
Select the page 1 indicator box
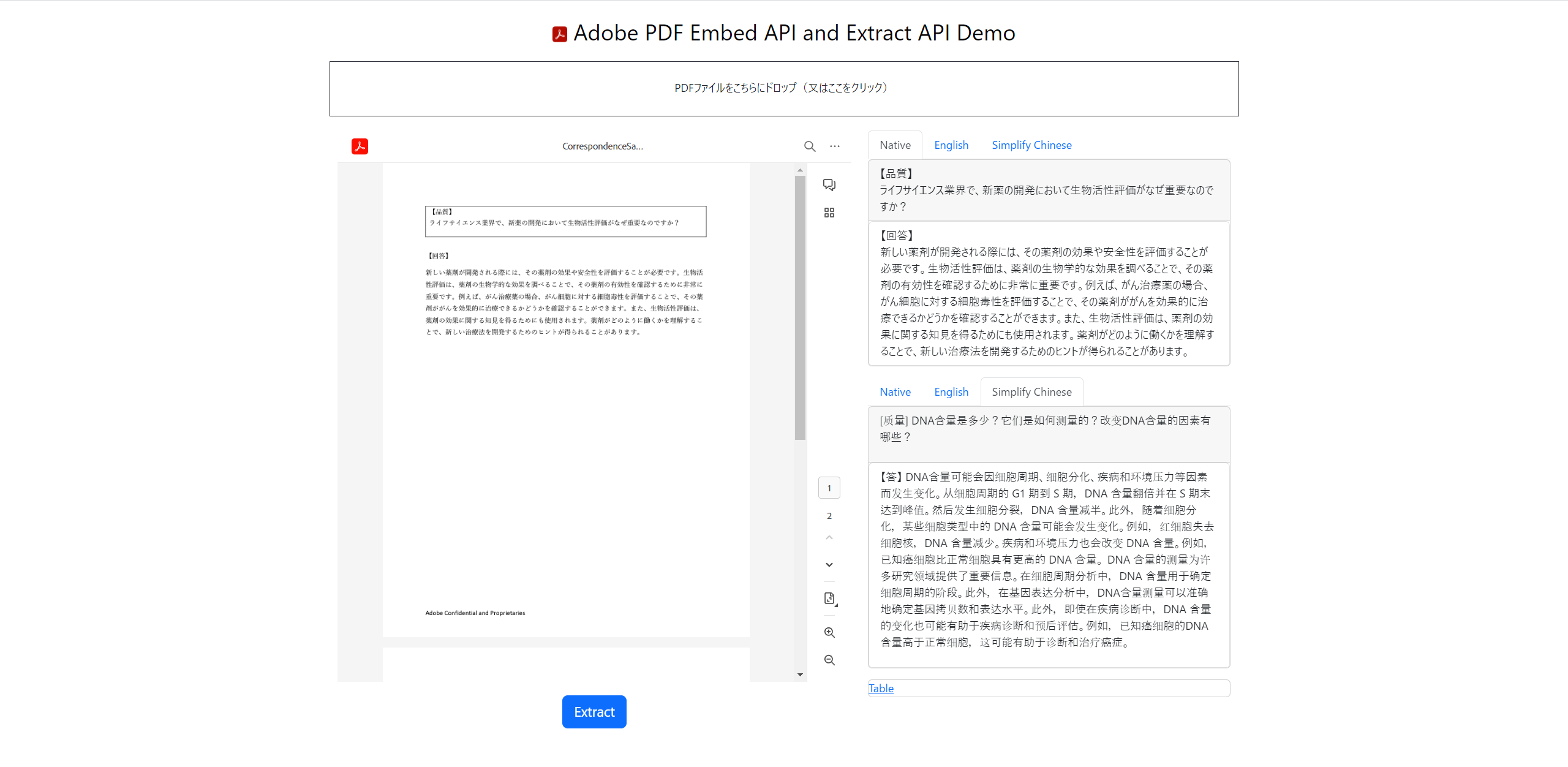point(829,488)
